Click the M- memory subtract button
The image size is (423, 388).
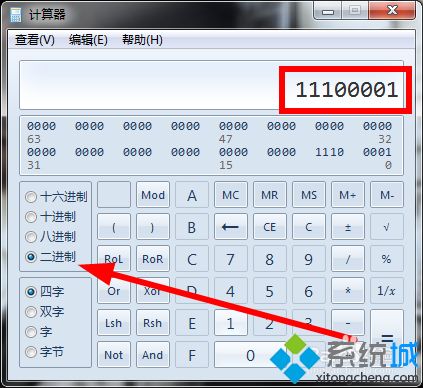click(387, 195)
